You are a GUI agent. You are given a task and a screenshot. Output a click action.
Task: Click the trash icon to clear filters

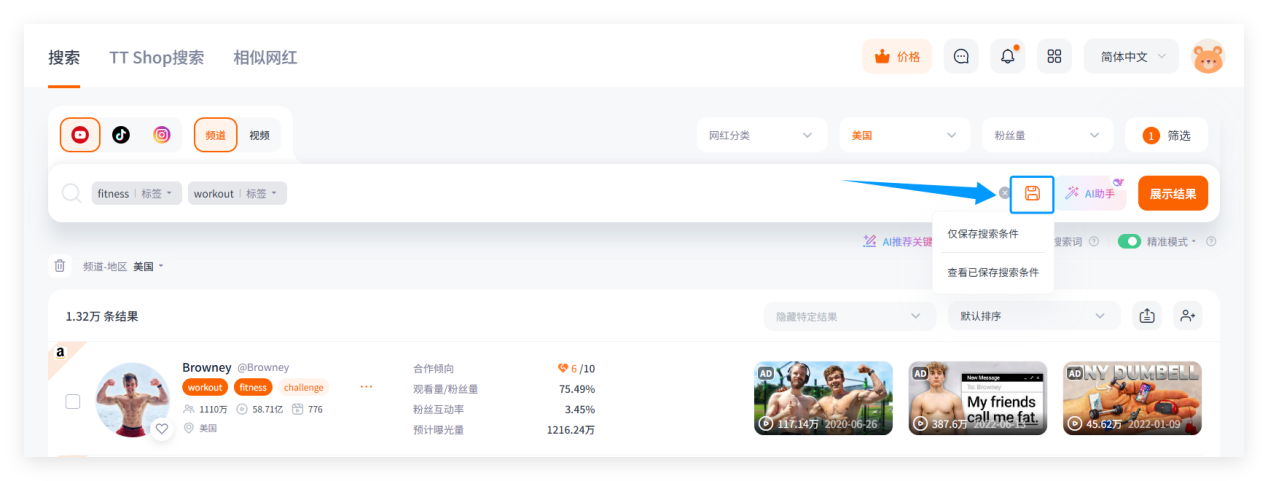60,266
